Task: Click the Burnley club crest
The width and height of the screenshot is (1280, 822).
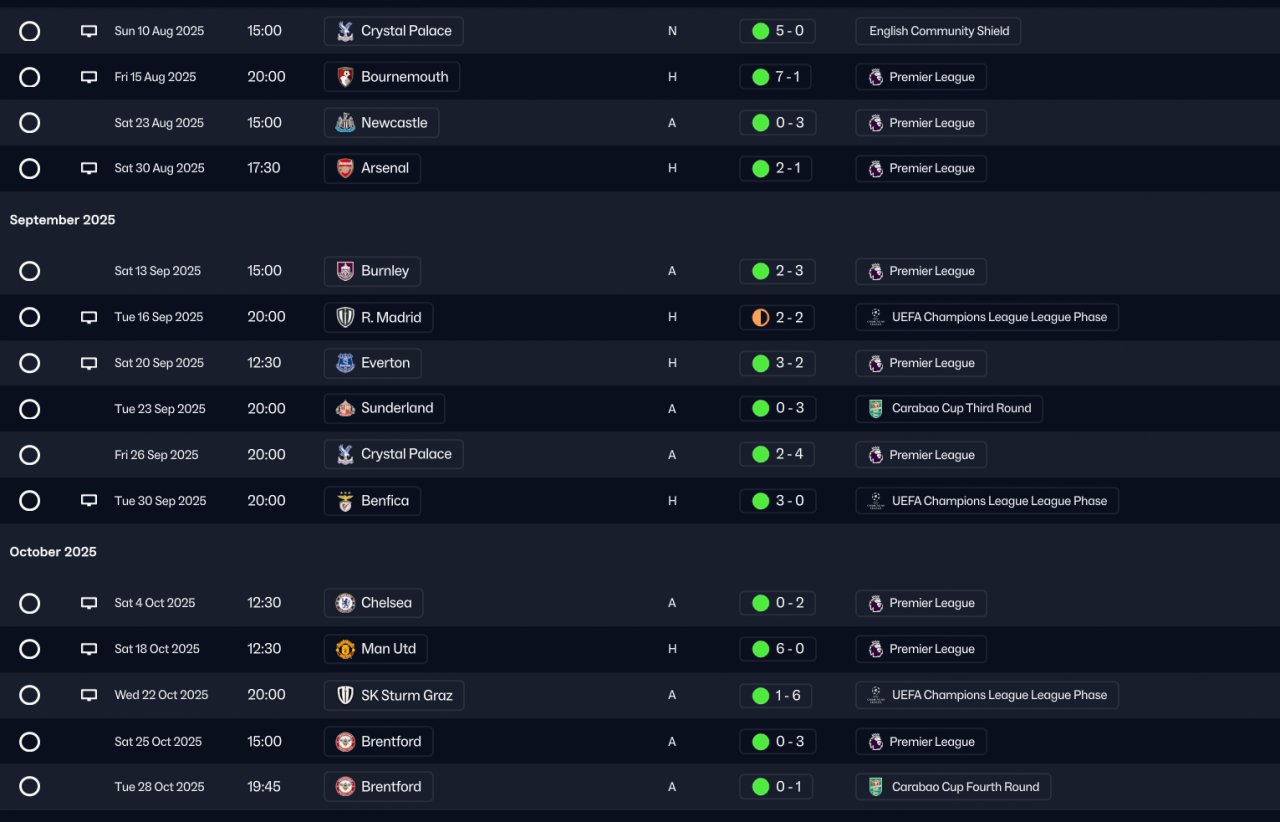Action: 345,271
